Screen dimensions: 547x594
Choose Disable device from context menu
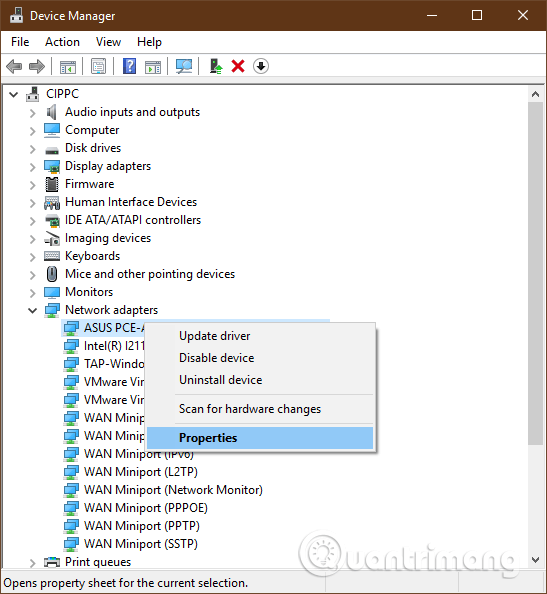pos(260,358)
